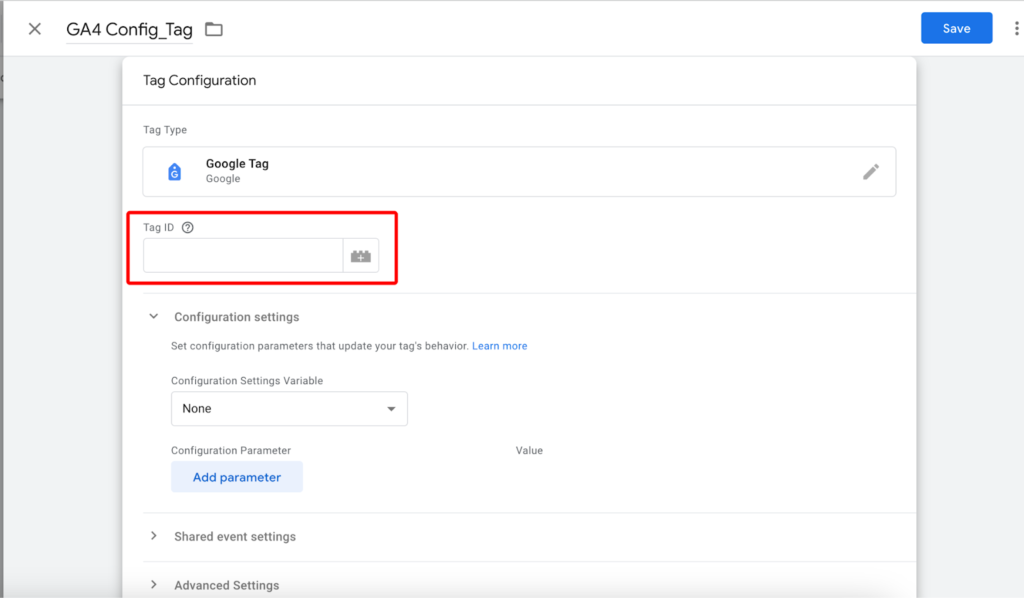This screenshot has width=1024, height=598.
Task: Click the Configuration Settings Variable label
Action: coord(247,381)
